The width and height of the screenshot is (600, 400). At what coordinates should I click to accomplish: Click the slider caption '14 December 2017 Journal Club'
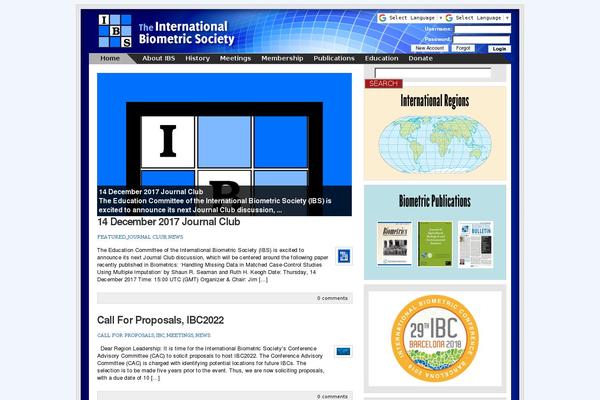pyautogui.click(x=151, y=192)
